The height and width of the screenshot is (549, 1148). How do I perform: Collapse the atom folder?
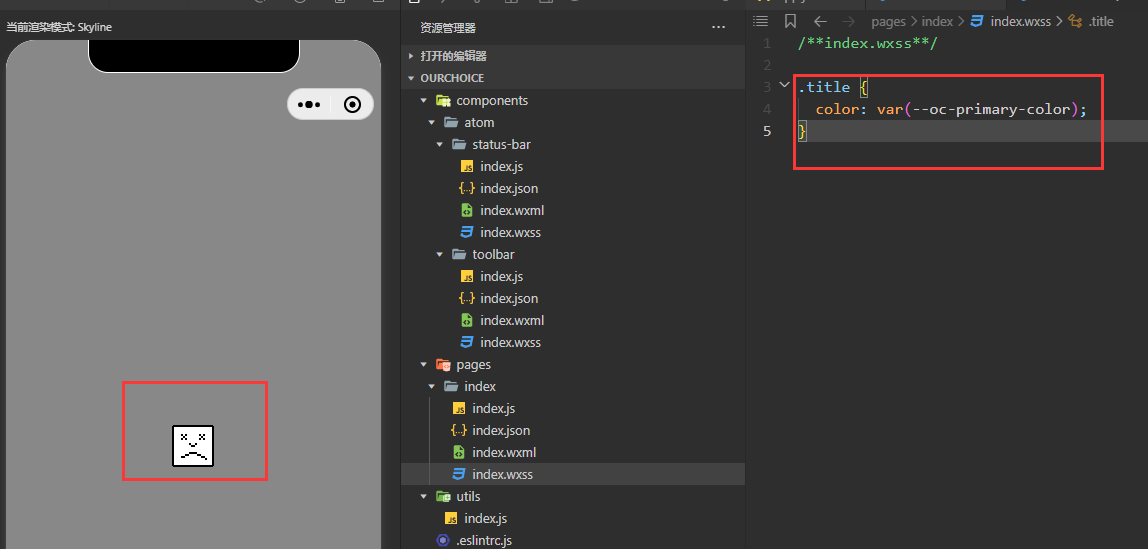tap(432, 122)
